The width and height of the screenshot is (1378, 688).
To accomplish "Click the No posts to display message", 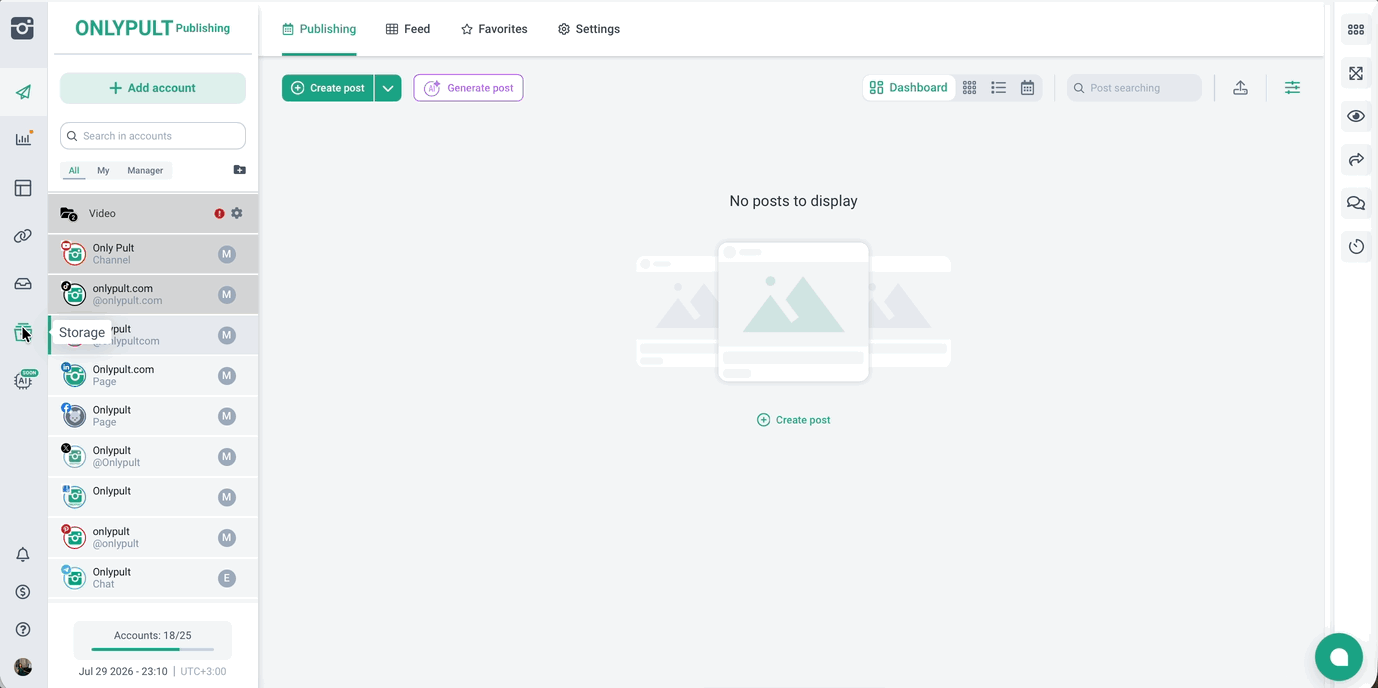I will [794, 201].
